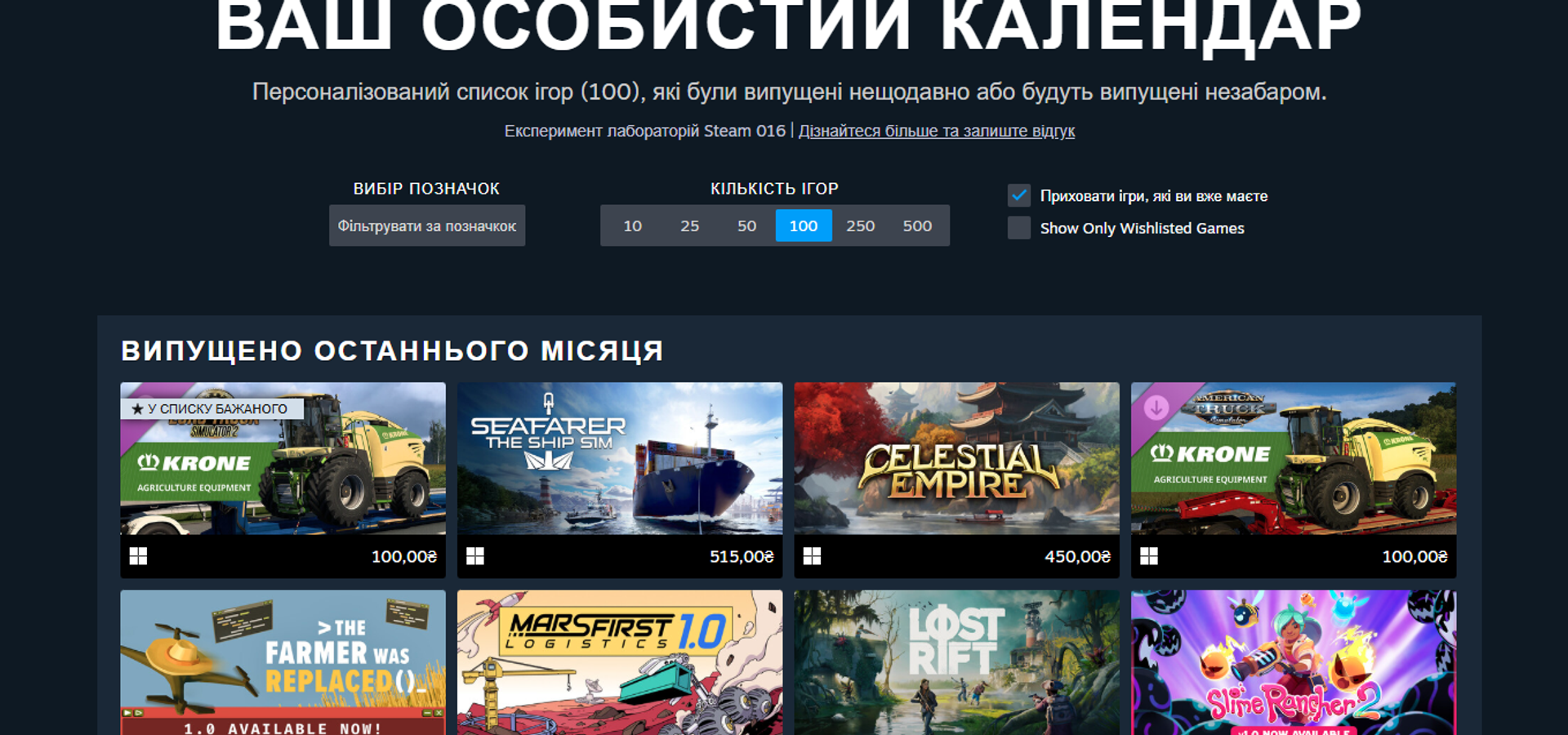This screenshot has width=1568, height=735.
Task: Follow 'Дізнайтеся більше та залиште відгук' link
Action: [937, 131]
